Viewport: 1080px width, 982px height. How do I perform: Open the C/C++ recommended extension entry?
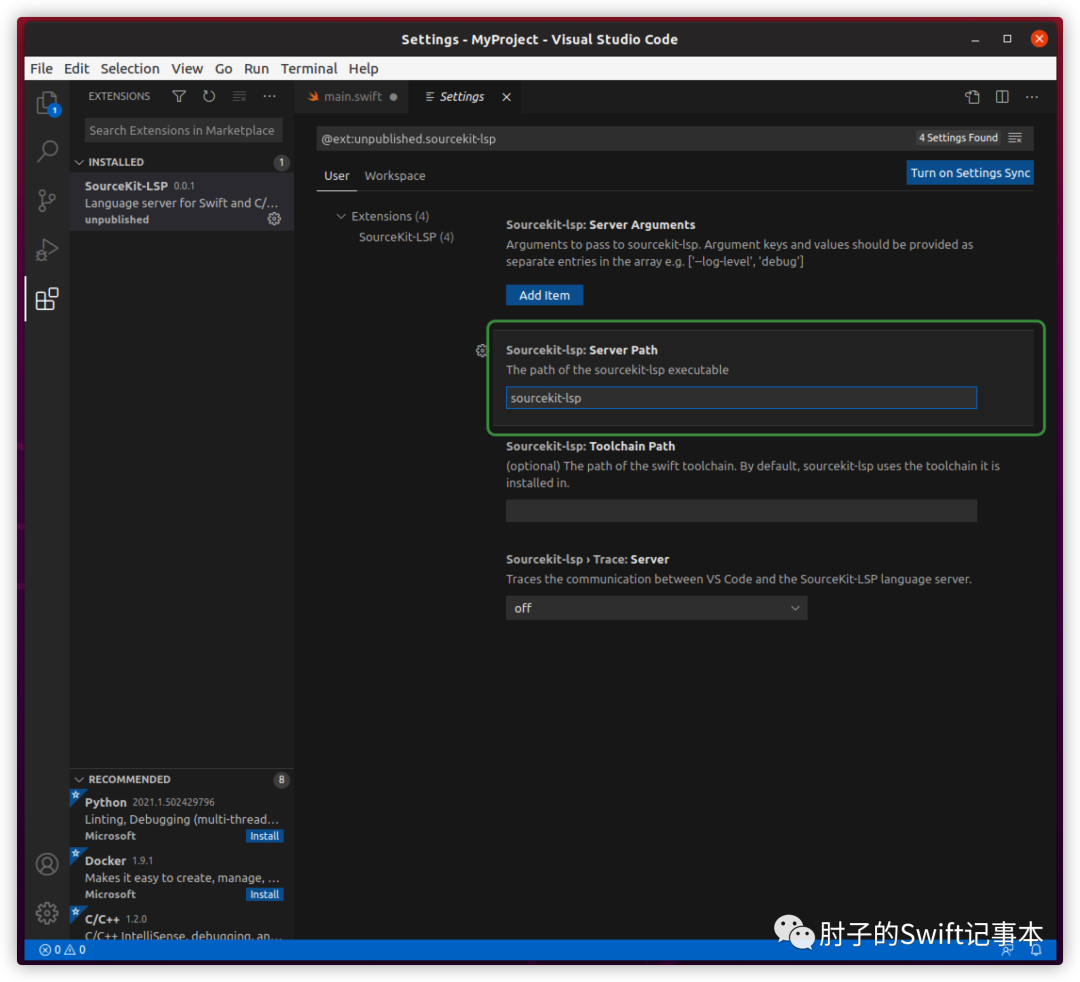coord(182,925)
